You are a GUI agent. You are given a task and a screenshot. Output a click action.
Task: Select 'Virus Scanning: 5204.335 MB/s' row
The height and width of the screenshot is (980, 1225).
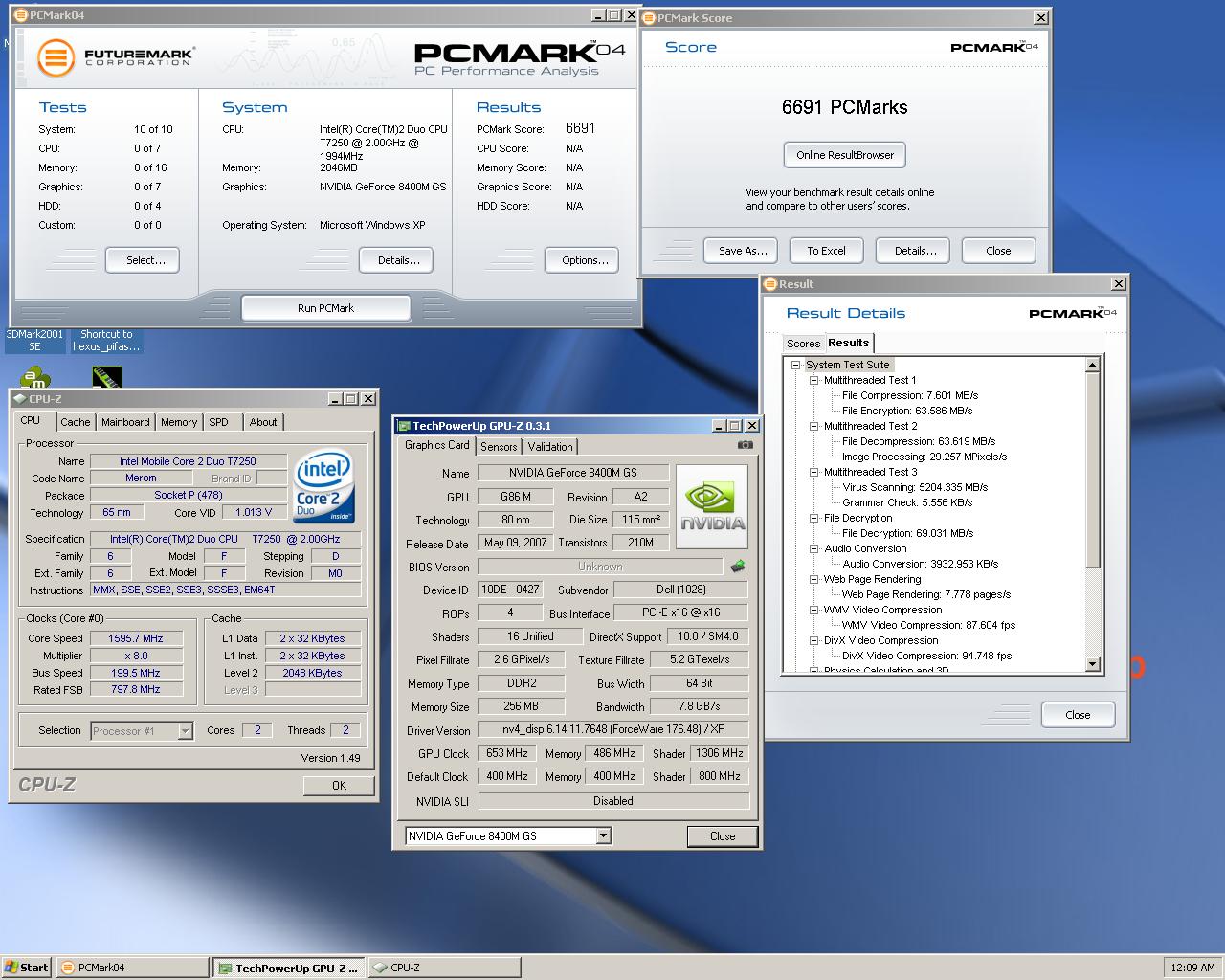pos(915,487)
